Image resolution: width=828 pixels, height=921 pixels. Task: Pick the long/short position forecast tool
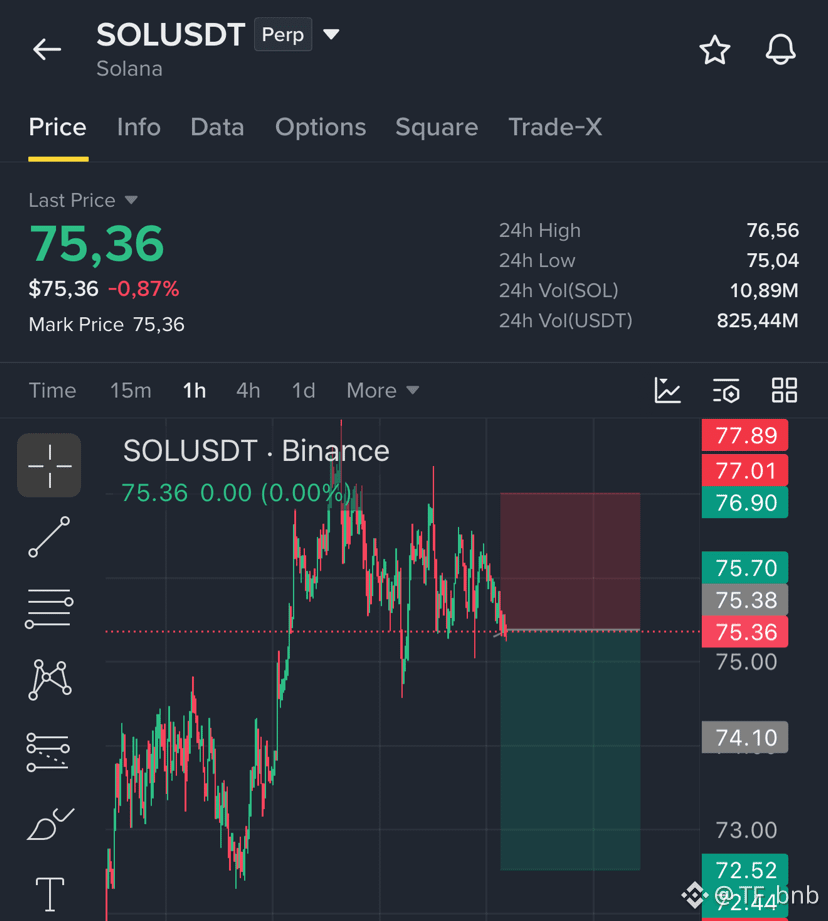coord(49,752)
